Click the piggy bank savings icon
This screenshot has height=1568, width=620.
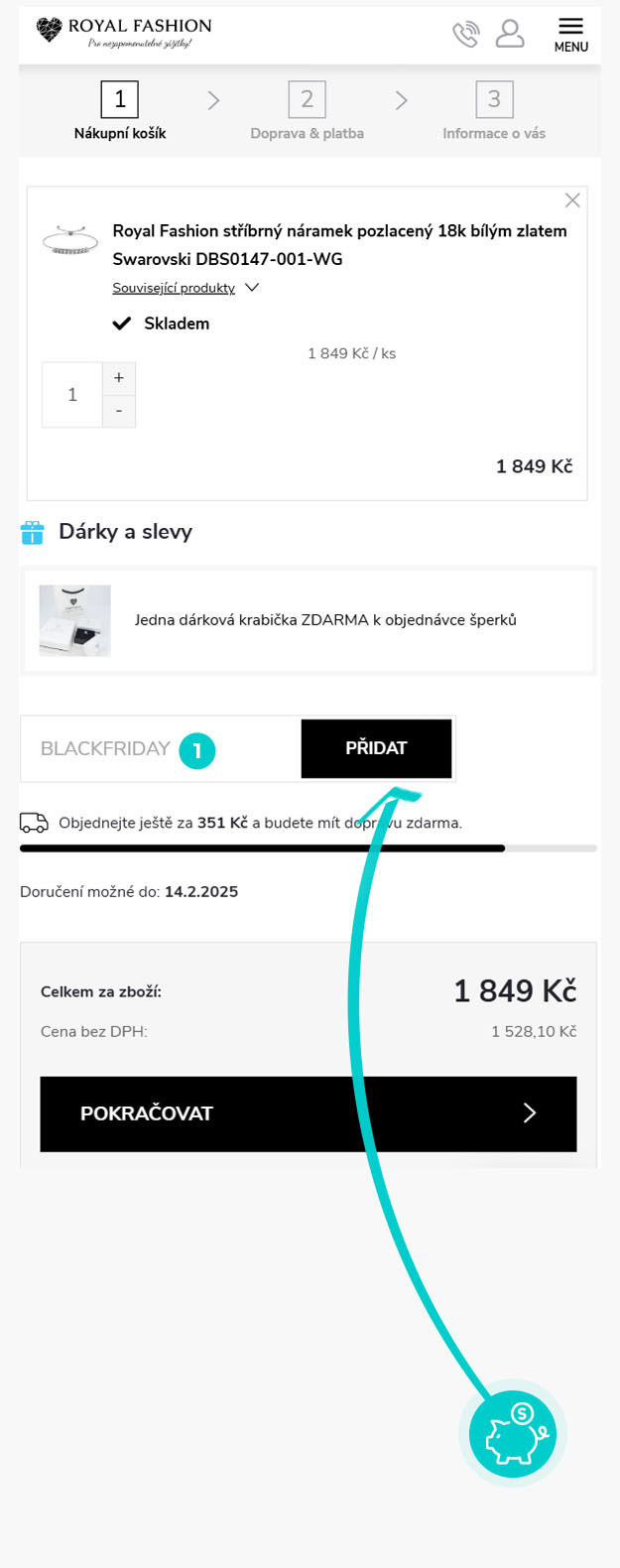click(x=513, y=1434)
